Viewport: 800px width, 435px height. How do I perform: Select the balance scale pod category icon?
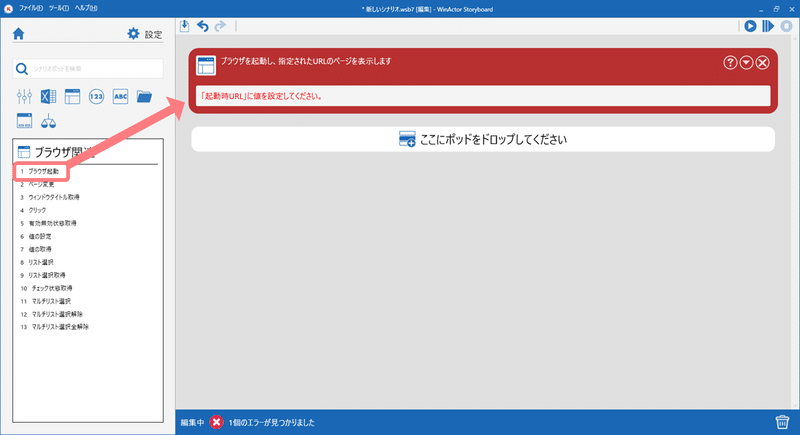point(48,121)
